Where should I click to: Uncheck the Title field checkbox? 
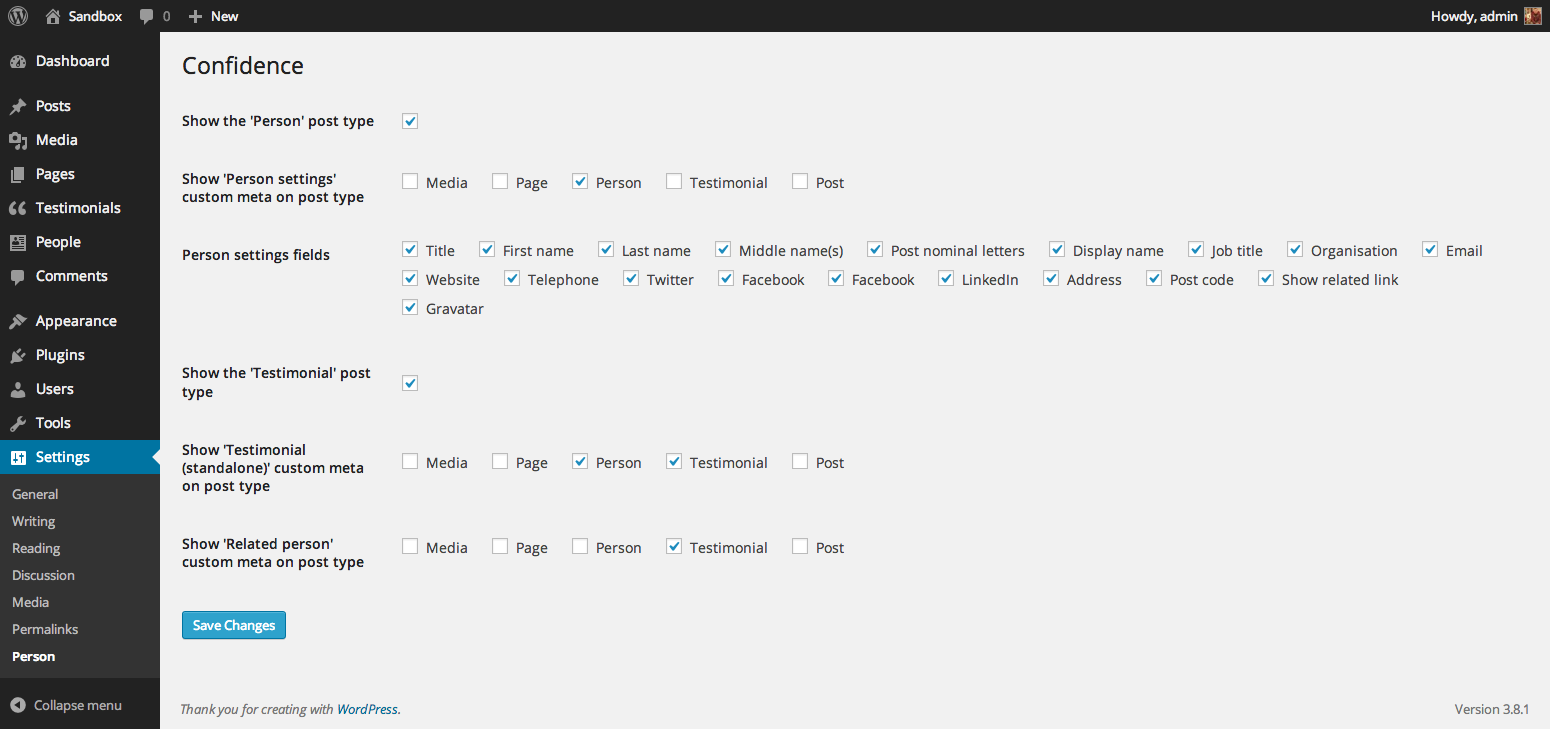click(x=410, y=249)
